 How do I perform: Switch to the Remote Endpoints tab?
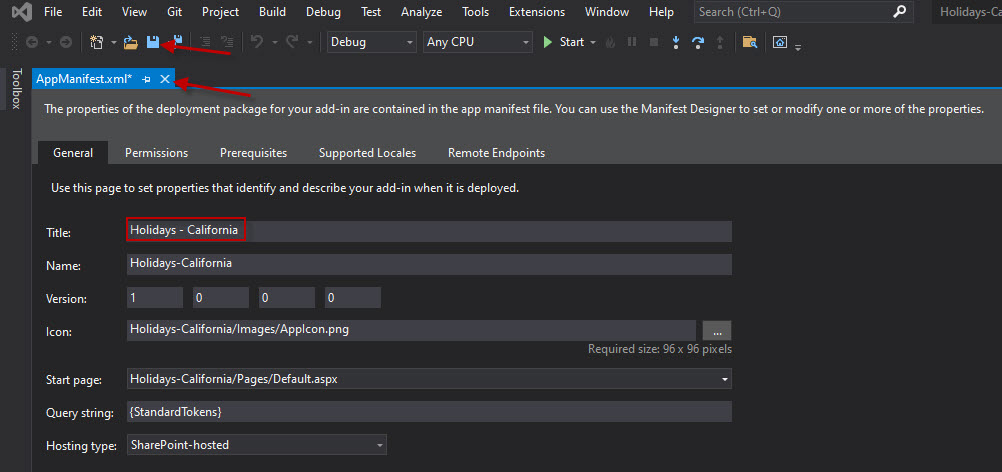[x=497, y=153]
